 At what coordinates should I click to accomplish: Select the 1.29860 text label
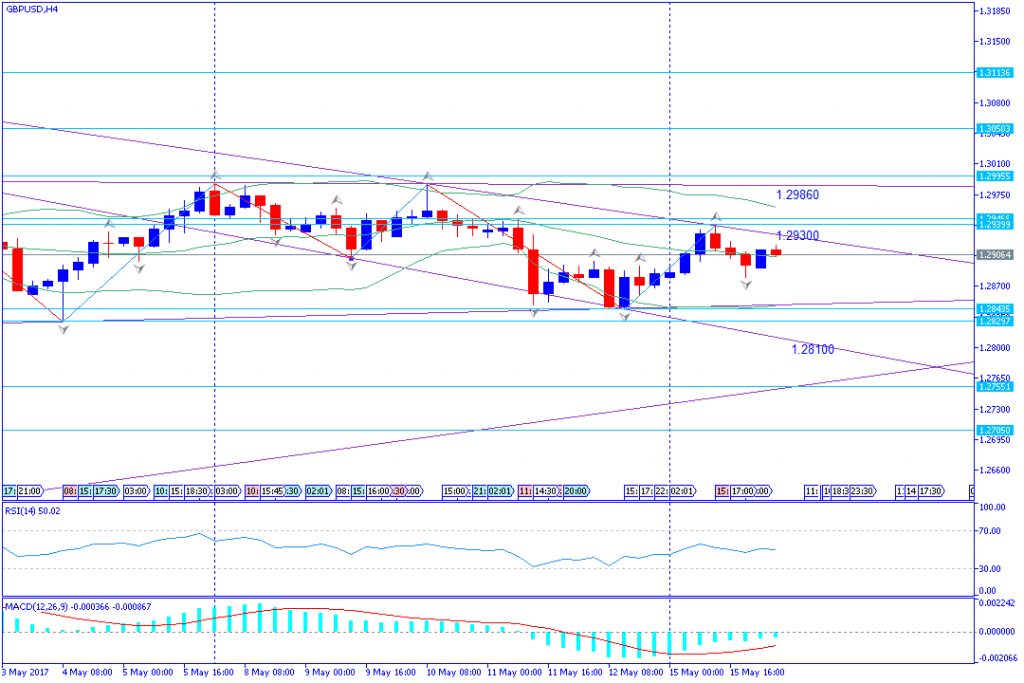click(x=798, y=195)
